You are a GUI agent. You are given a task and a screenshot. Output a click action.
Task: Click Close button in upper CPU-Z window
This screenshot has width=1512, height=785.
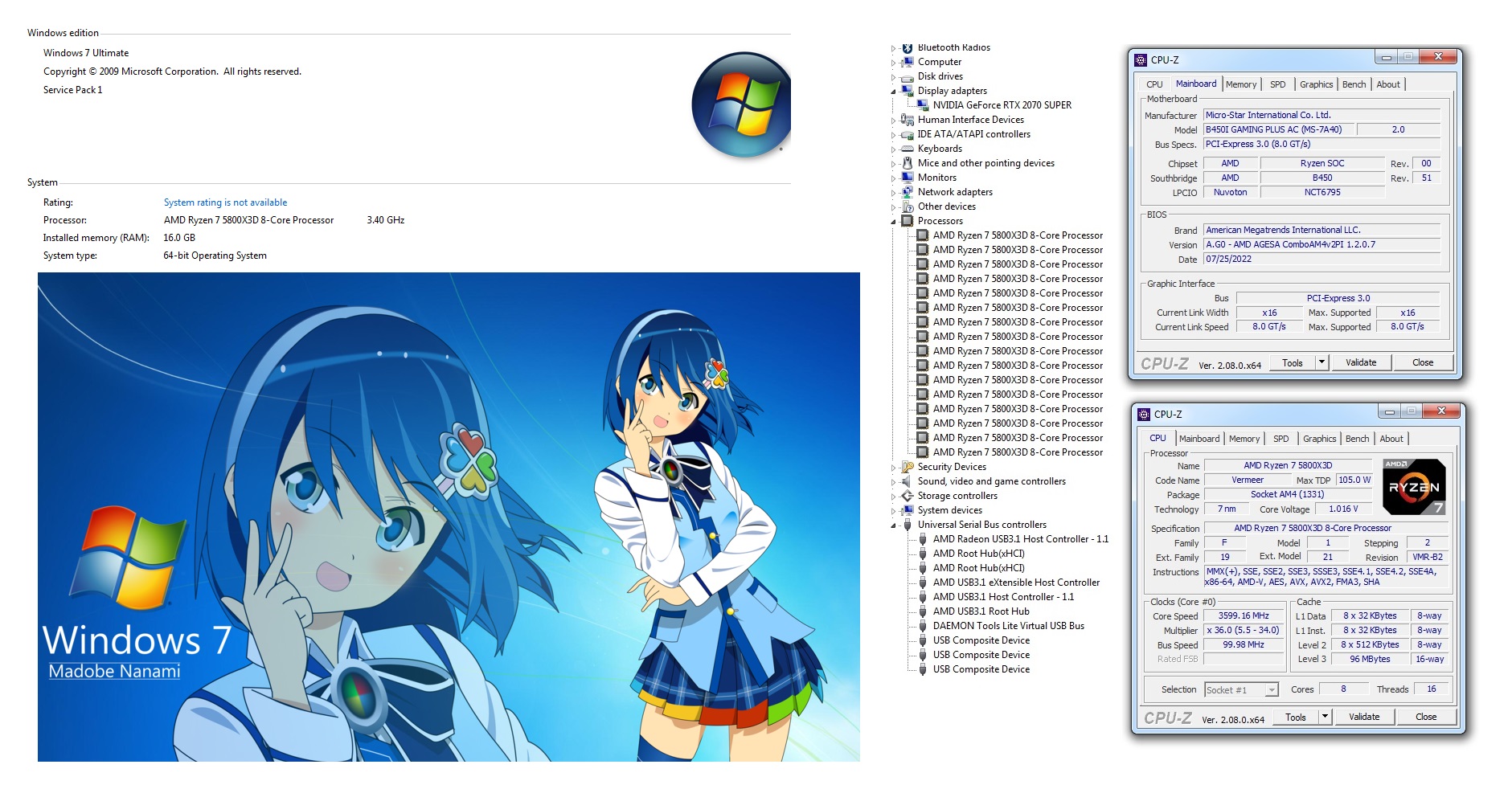1423,362
